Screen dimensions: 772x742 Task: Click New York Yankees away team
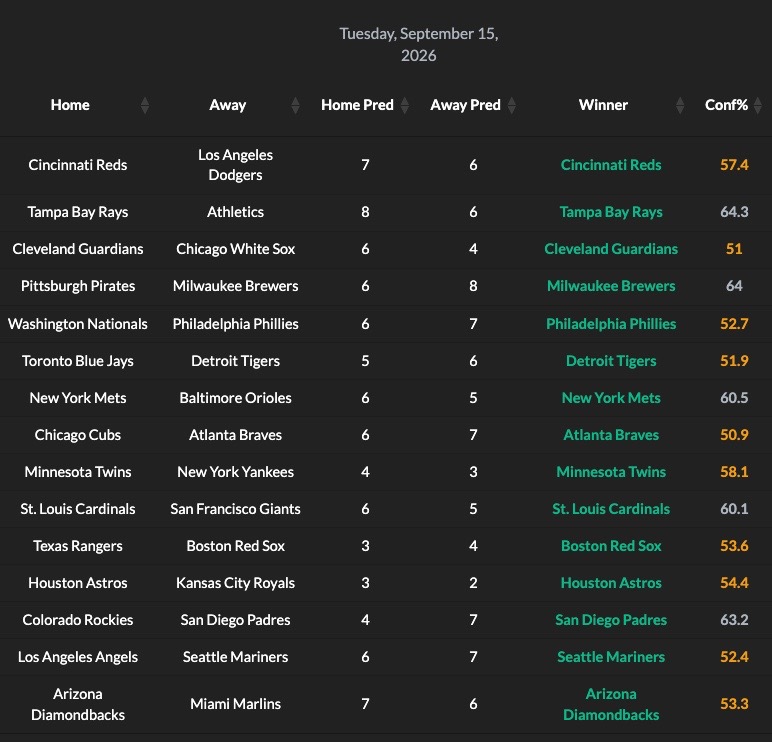point(235,472)
